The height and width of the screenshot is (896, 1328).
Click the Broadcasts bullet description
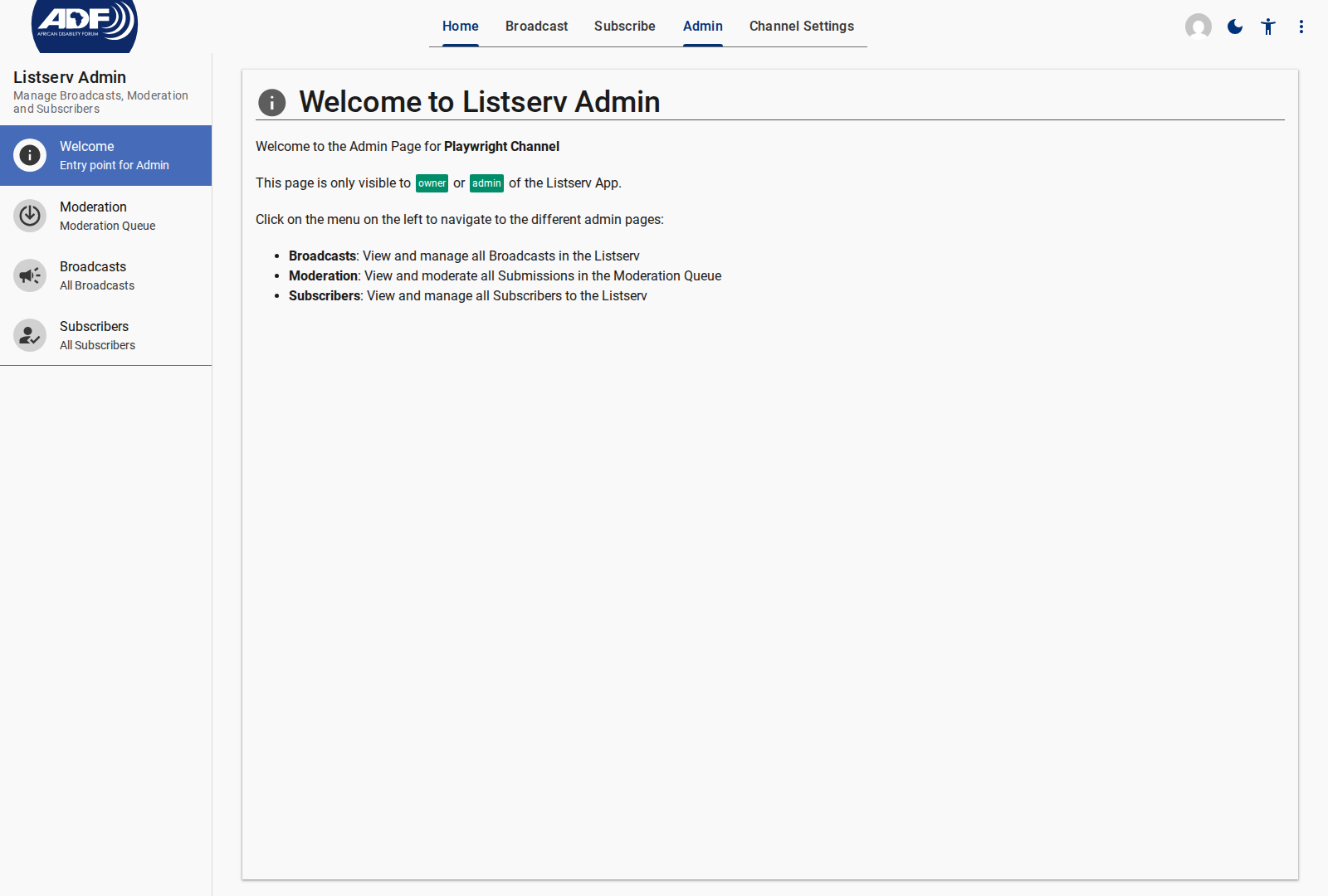pos(464,256)
